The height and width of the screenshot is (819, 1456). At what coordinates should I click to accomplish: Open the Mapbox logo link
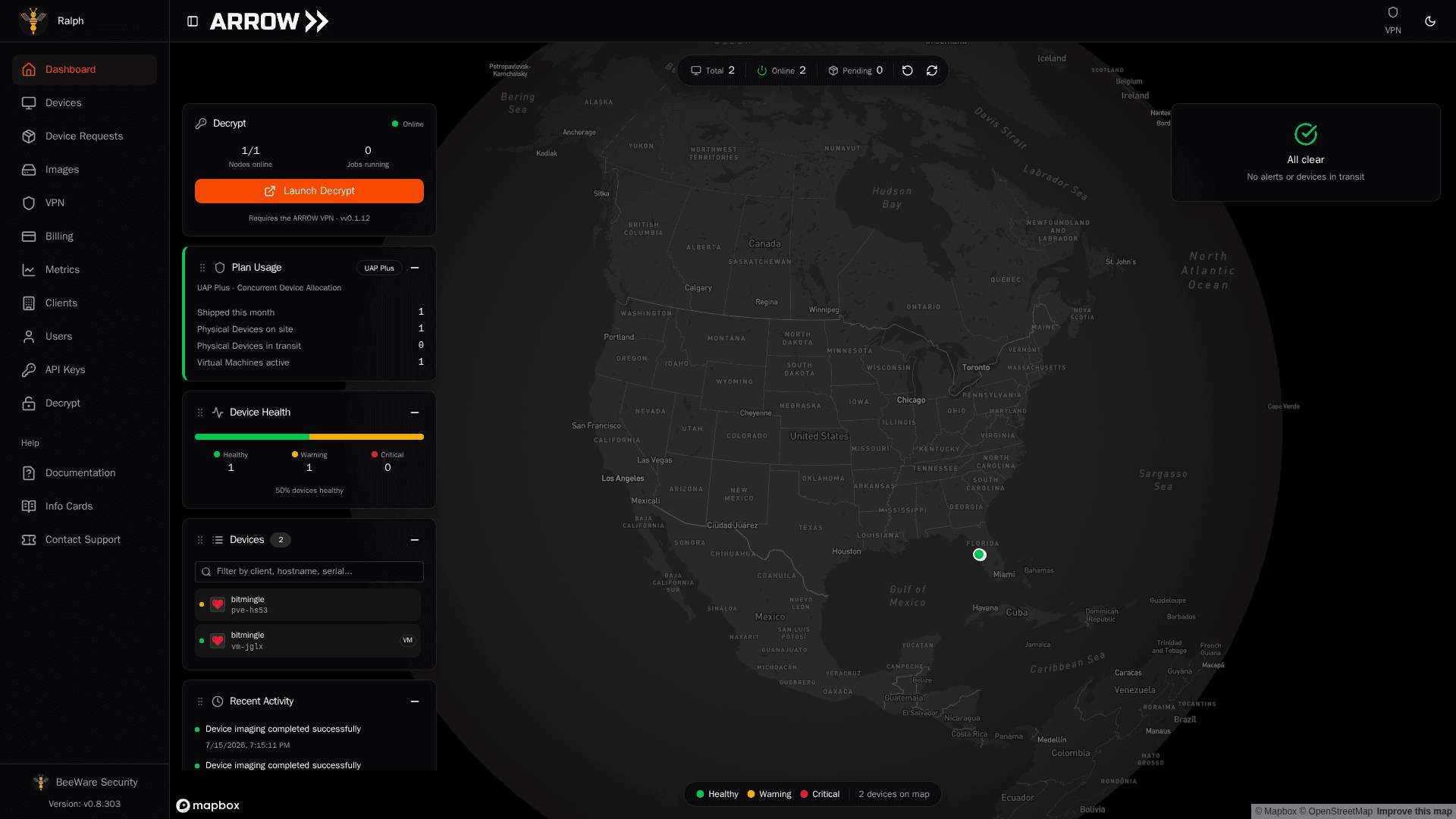click(208, 805)
